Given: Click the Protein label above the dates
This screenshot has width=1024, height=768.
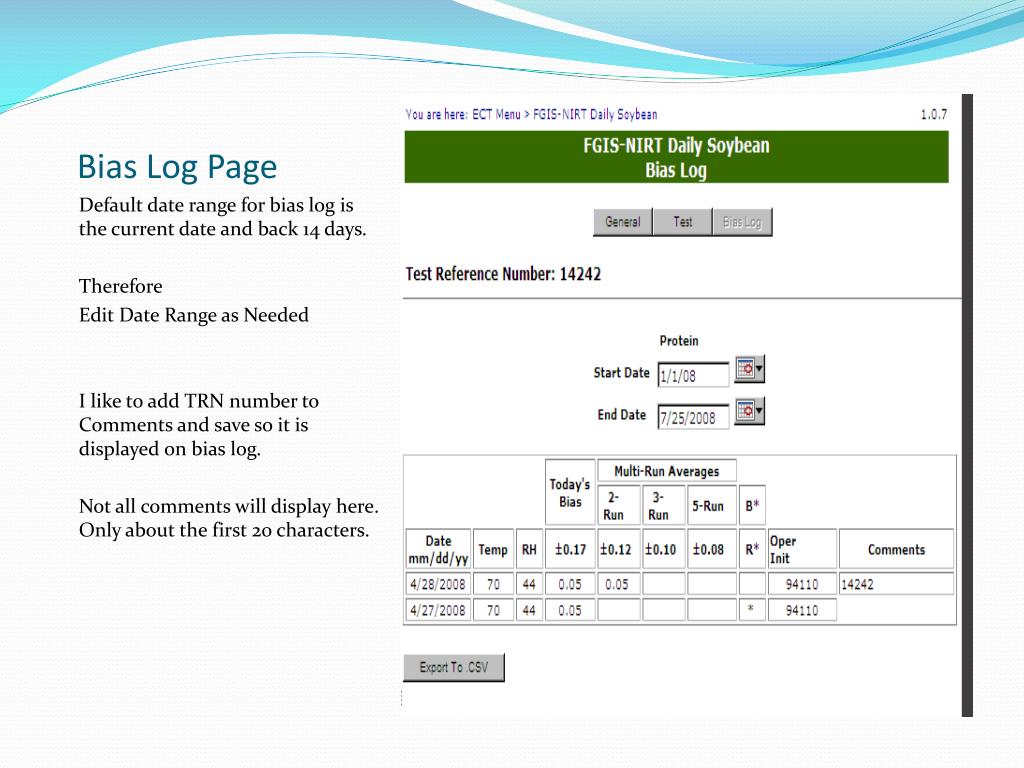Looking at the screenshot, I should pyautogui.click(x=679, y=341).
